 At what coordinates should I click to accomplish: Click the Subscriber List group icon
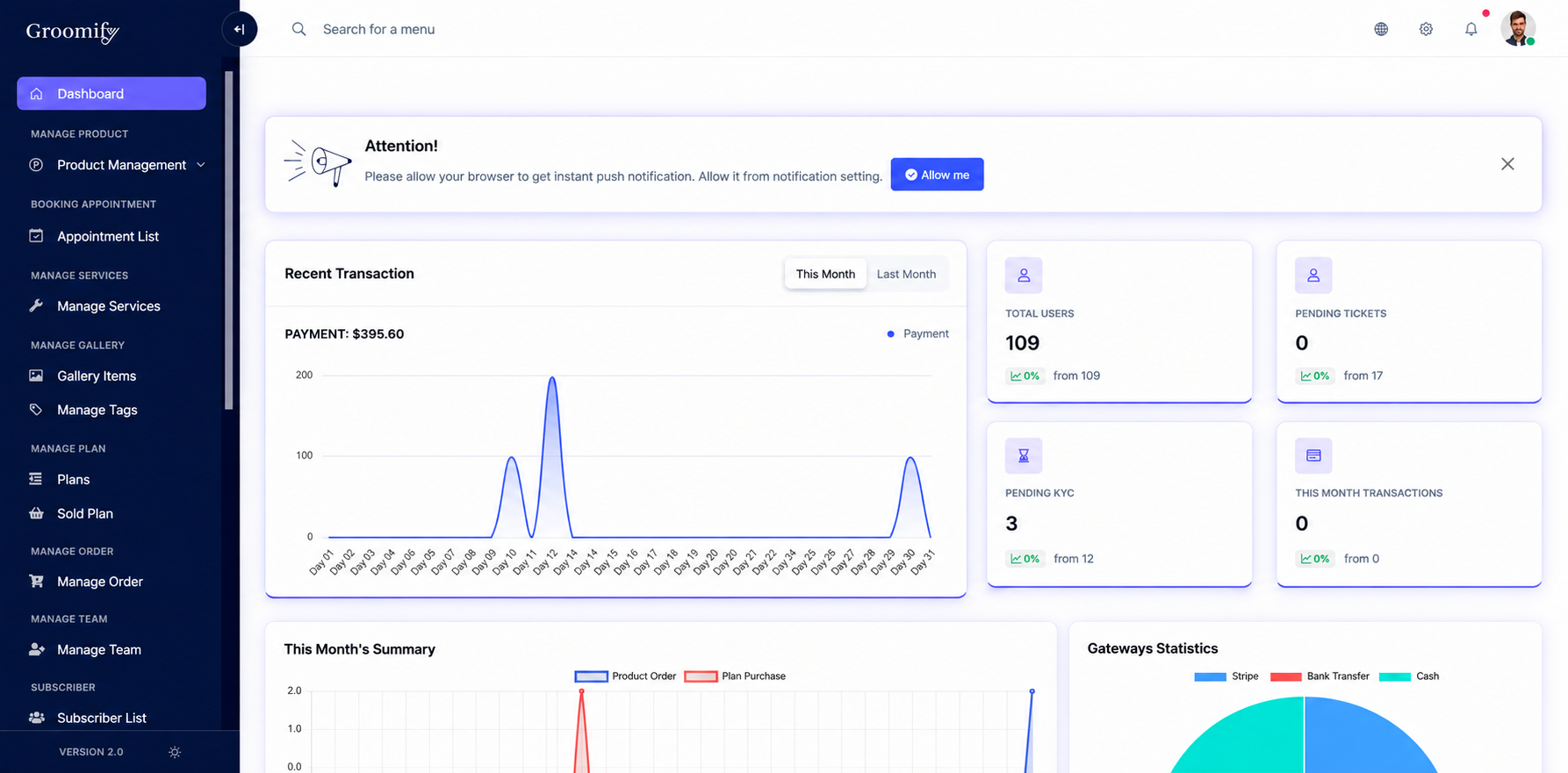click(36, 718)
